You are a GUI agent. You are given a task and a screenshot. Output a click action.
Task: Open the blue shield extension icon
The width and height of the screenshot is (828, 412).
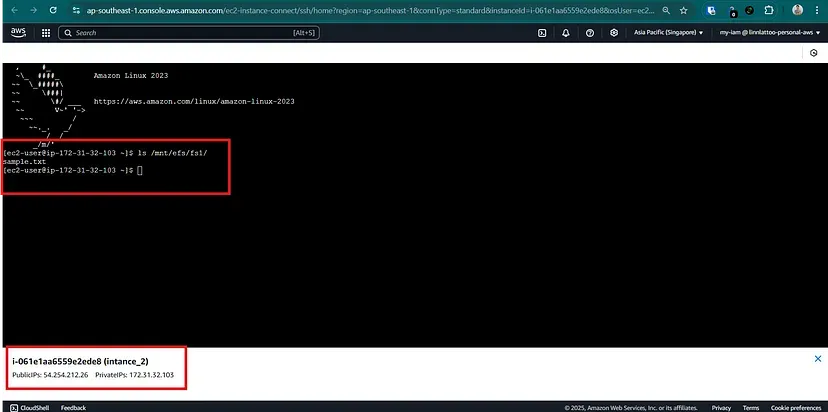[x=711, y=10]
